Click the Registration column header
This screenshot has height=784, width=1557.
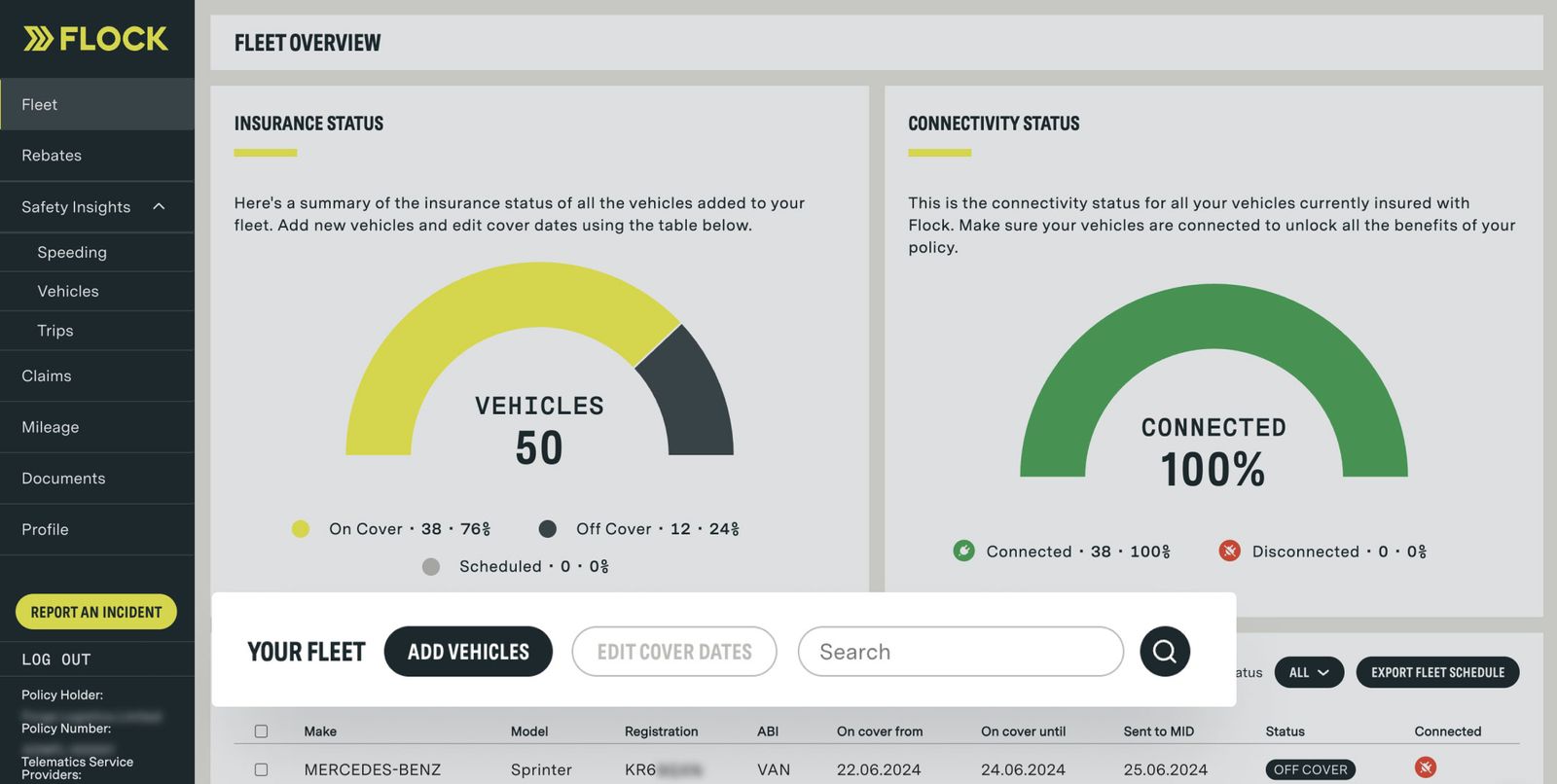pos(662,731)
